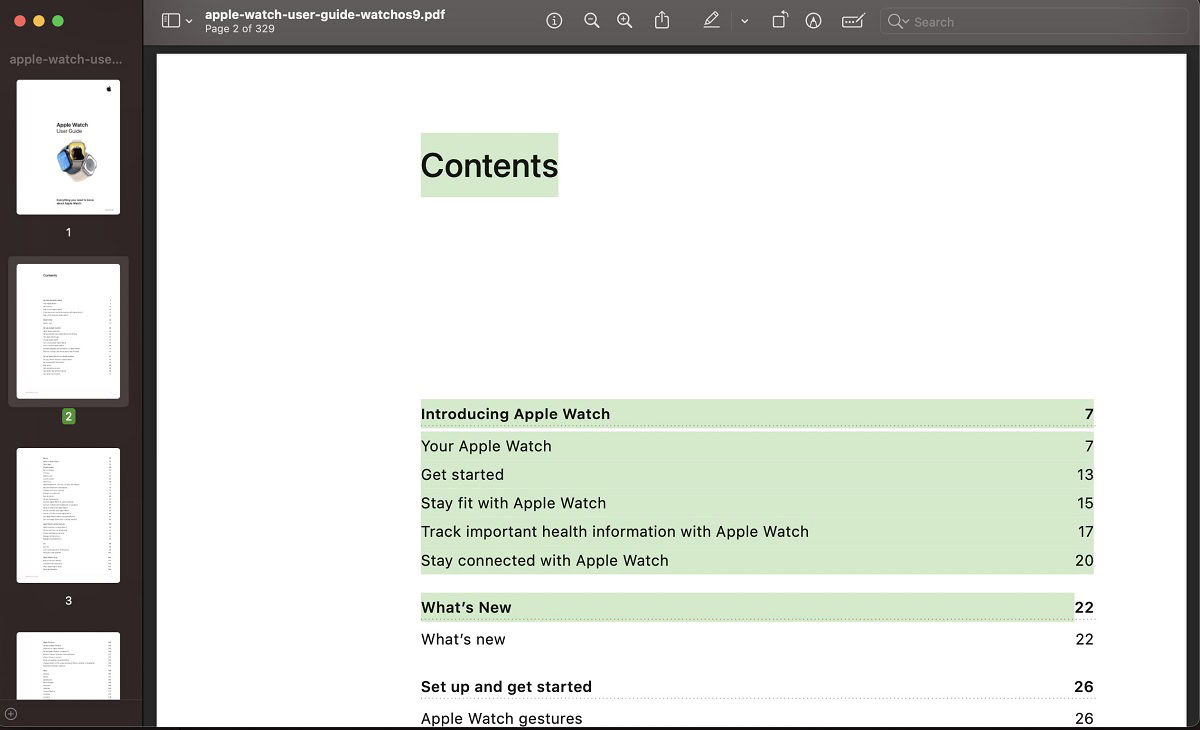Open the Share menu
The height and width of the screenshot is (730, 1200).
662,21
